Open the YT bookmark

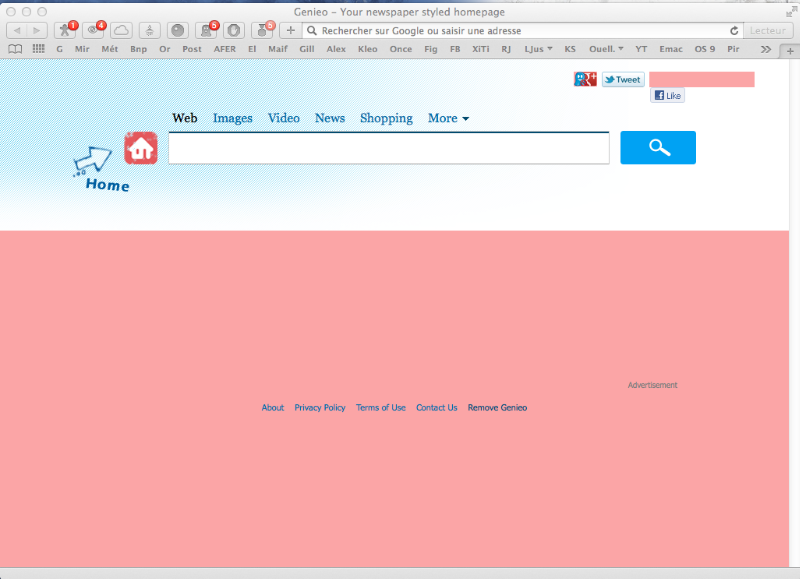point(641,49)
